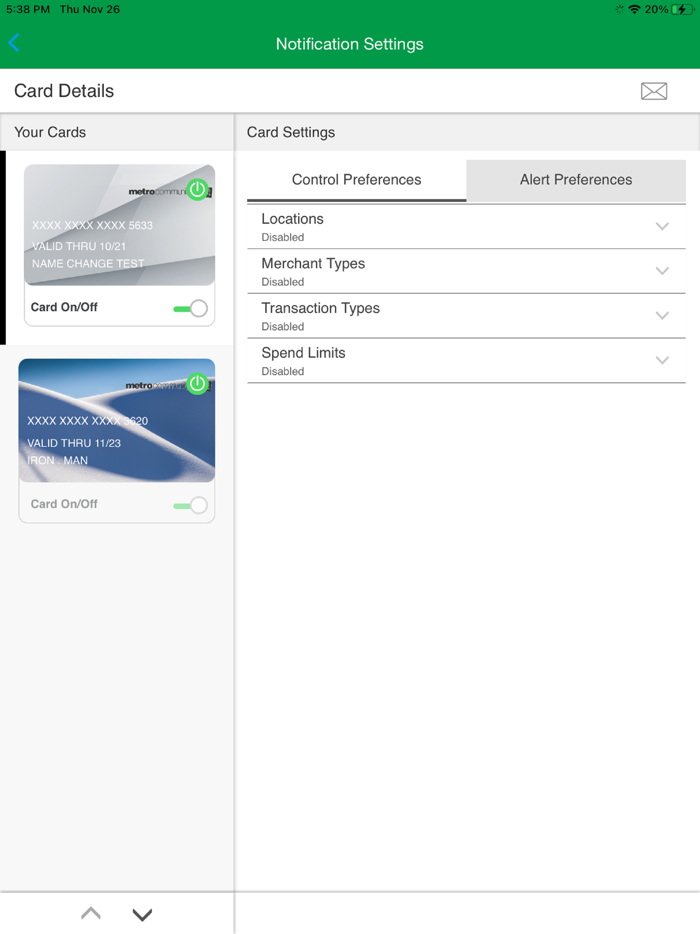Tap power icon on card ending 3620
This screenshot has height=934, width=700.
197,384
